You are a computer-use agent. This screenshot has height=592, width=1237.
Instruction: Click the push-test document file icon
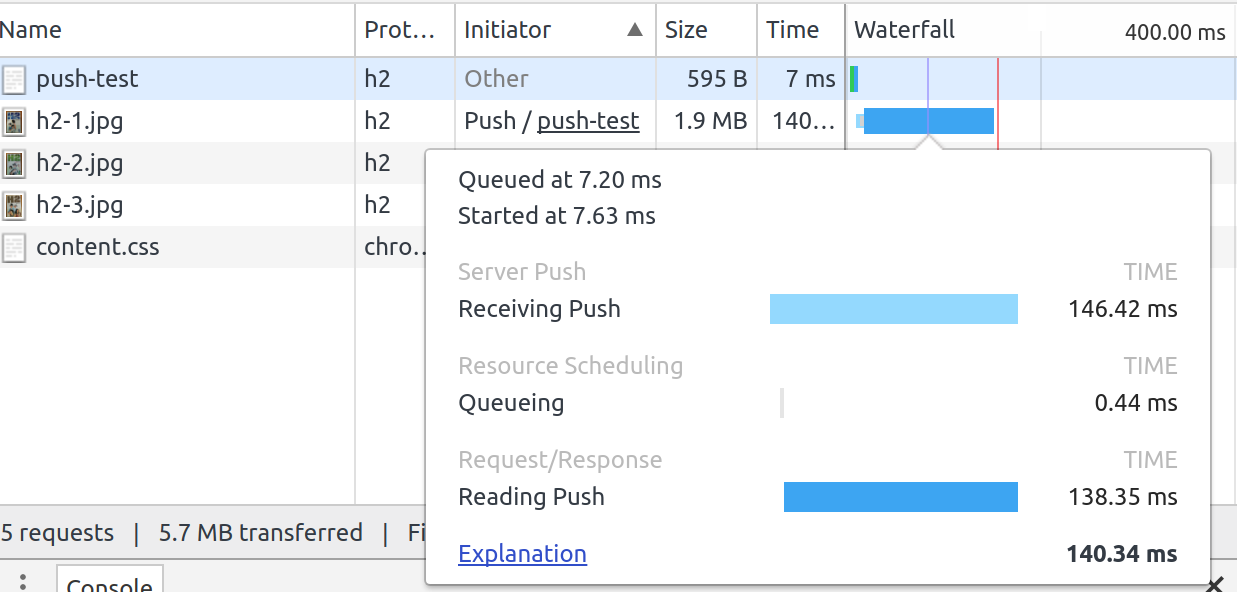(14, 79)
